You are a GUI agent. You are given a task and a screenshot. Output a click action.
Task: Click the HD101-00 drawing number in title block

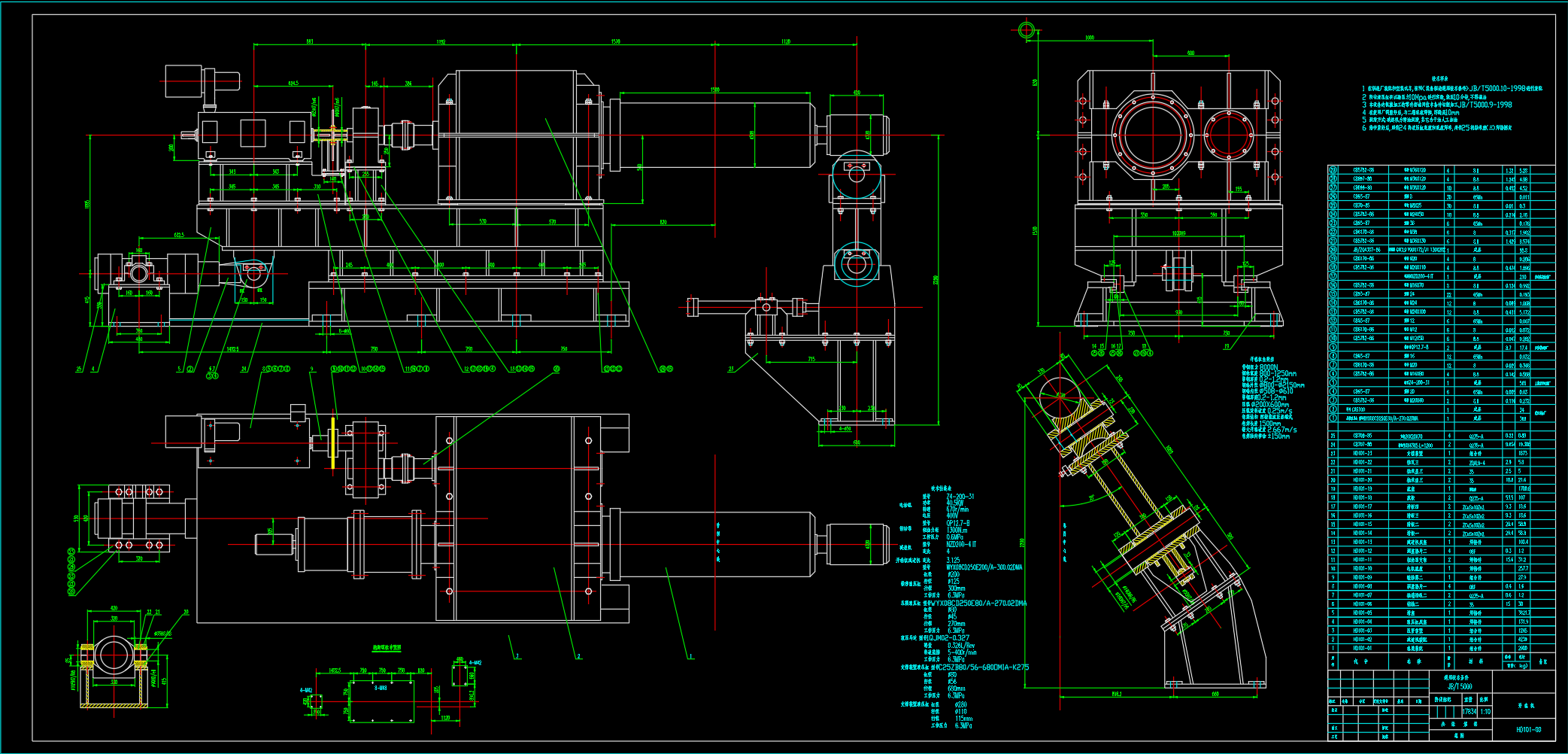[x=1528, y=730]
